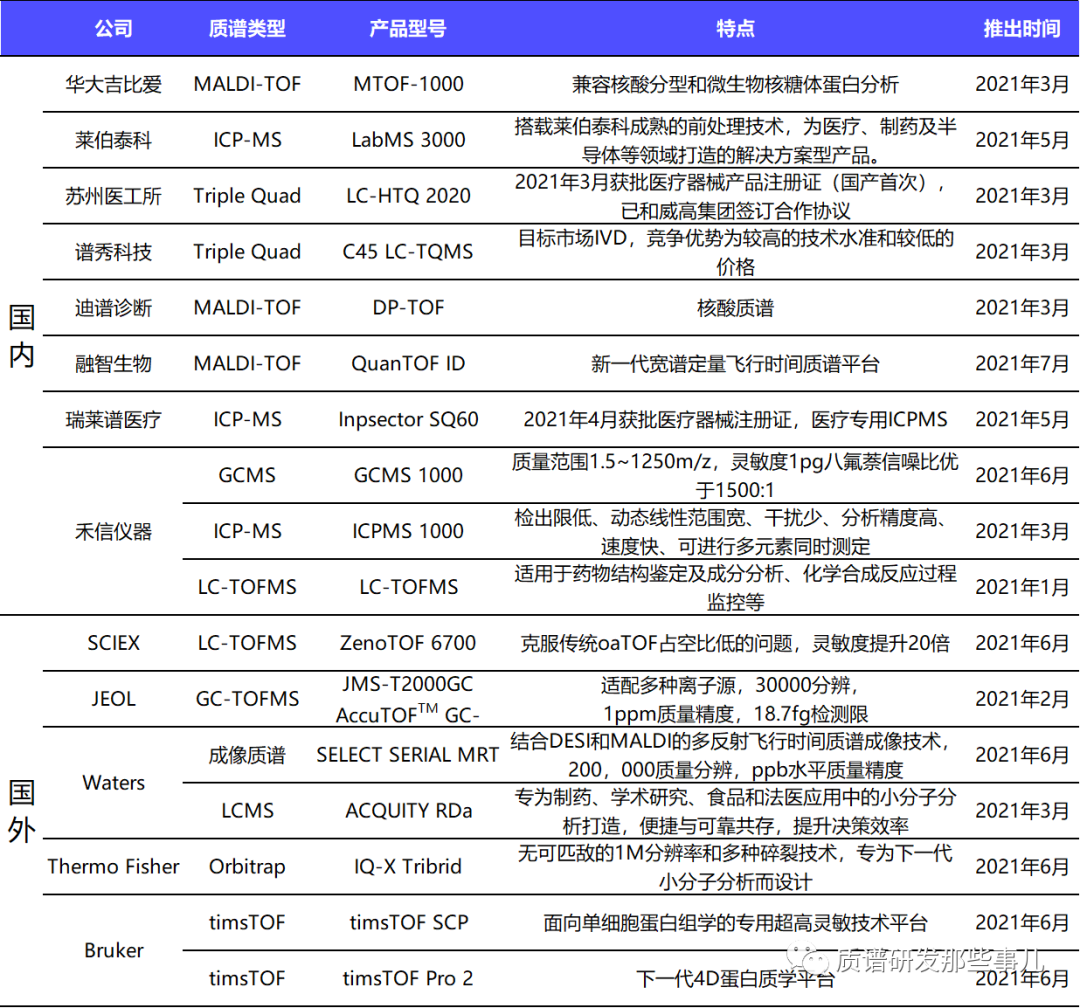The height and width of the screenshot is (1008, 1080).
Task: Select the Bruker company cell
Action: tap(113, 950)
